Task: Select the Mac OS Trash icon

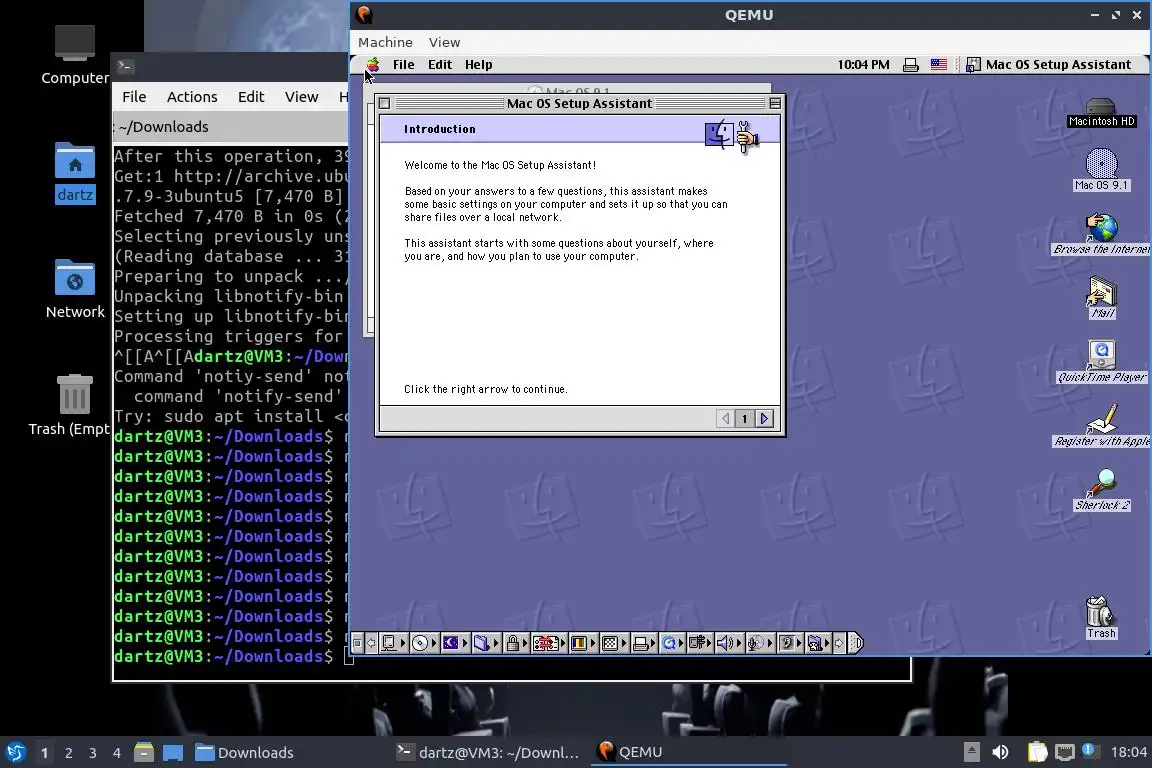Action: click(1101, 617)
